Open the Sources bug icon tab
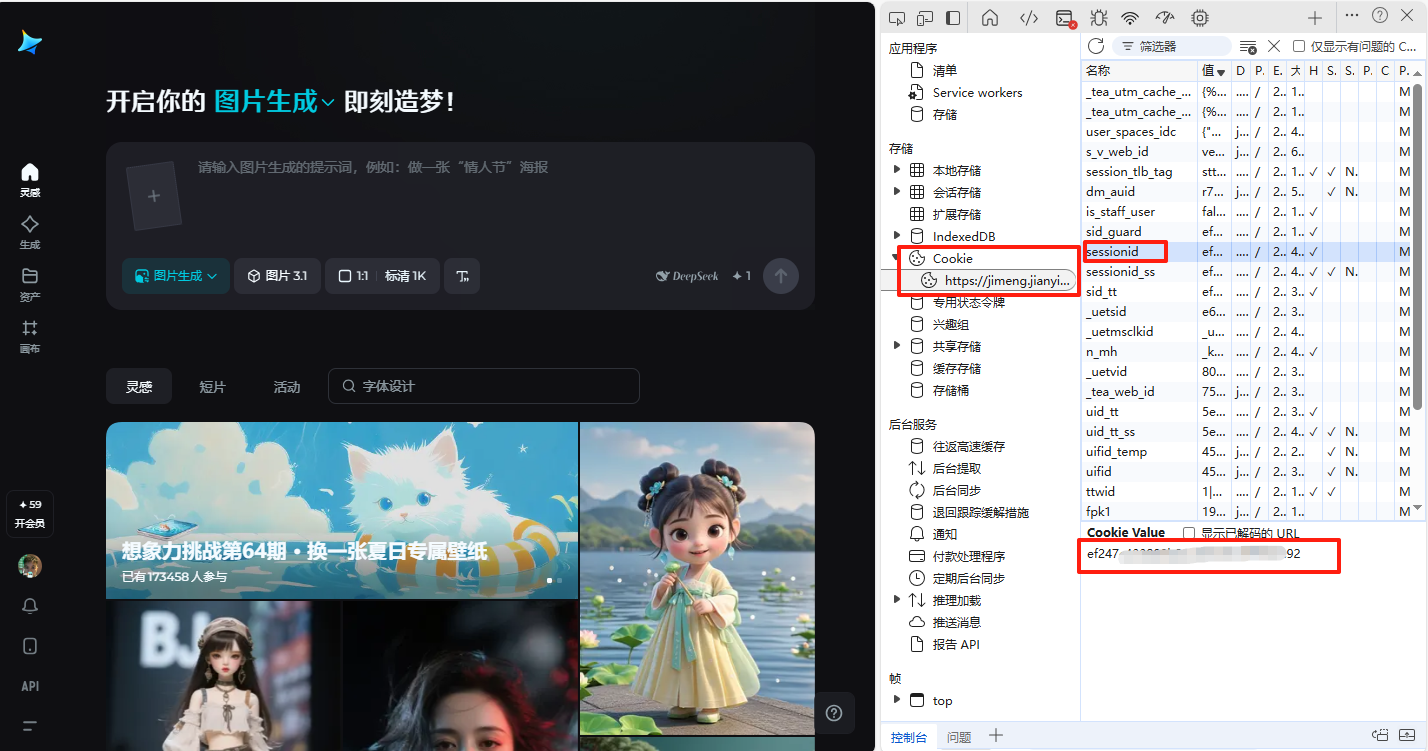This screenshot has height=751, width=1428. [x=1098, y=18]
